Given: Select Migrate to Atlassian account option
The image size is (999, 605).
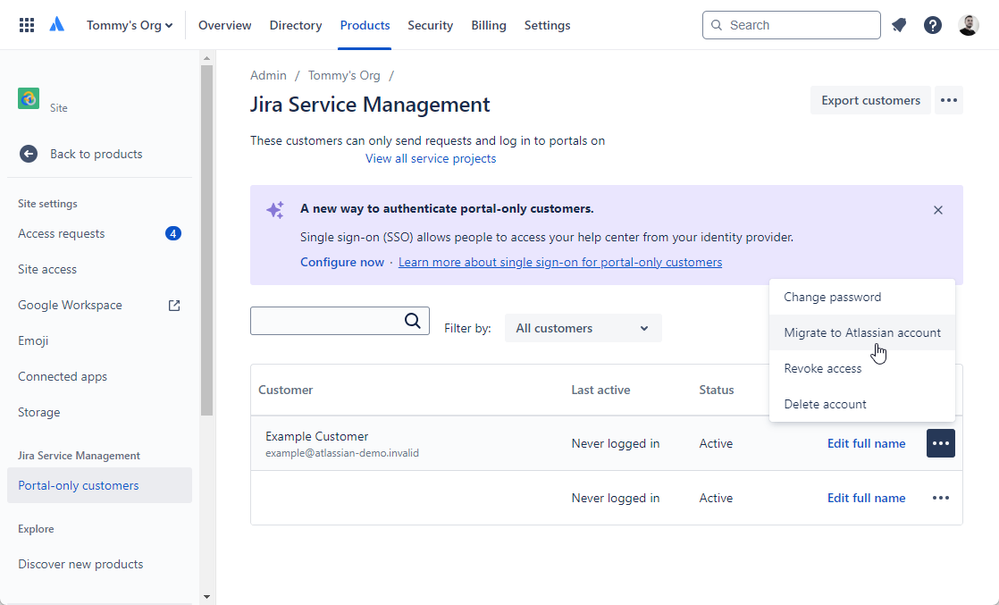Looking at the screenshot, I should 862,333.
